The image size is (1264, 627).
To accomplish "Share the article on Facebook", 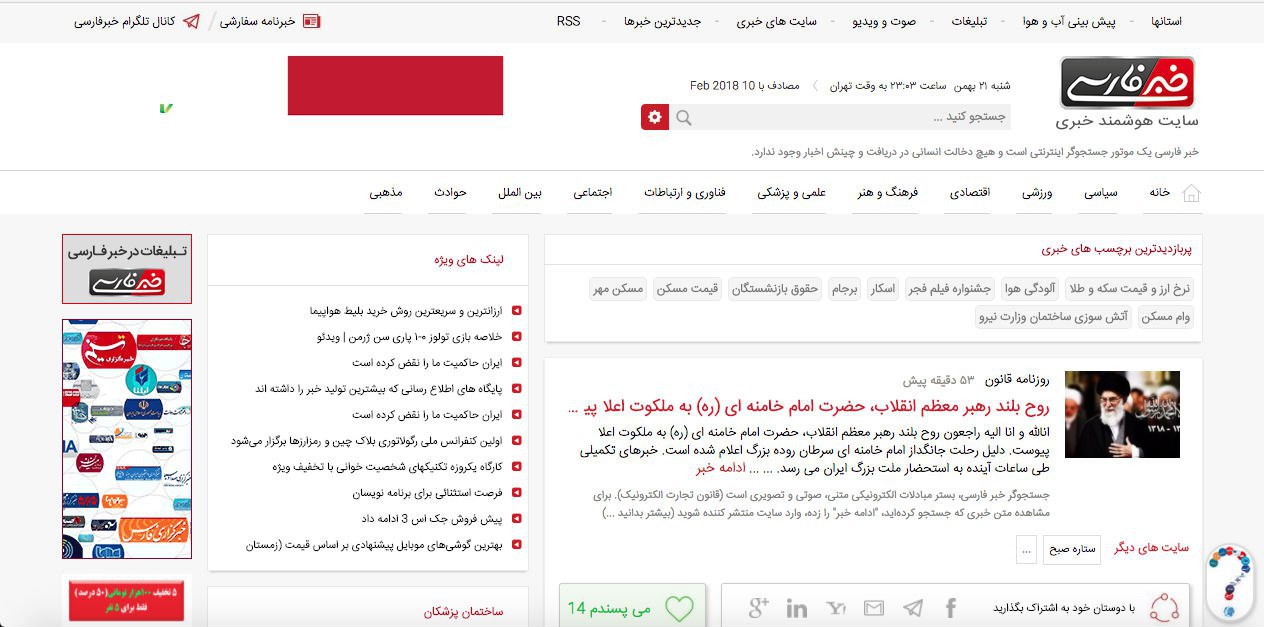I will [951, 608].
